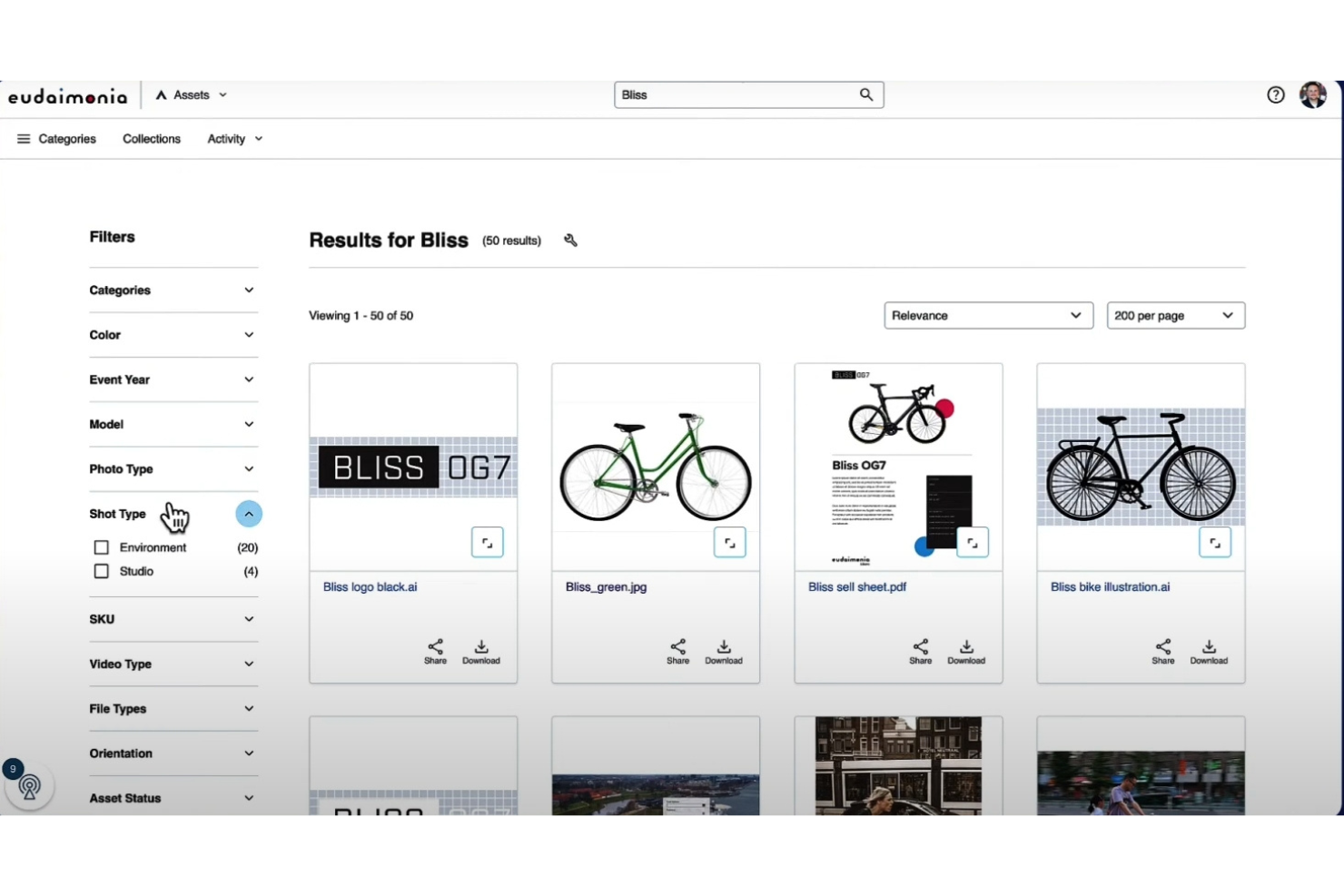Collapse the Shot Type filter
This screenshot has height=896, width=1344.
[x=249, y=514]
